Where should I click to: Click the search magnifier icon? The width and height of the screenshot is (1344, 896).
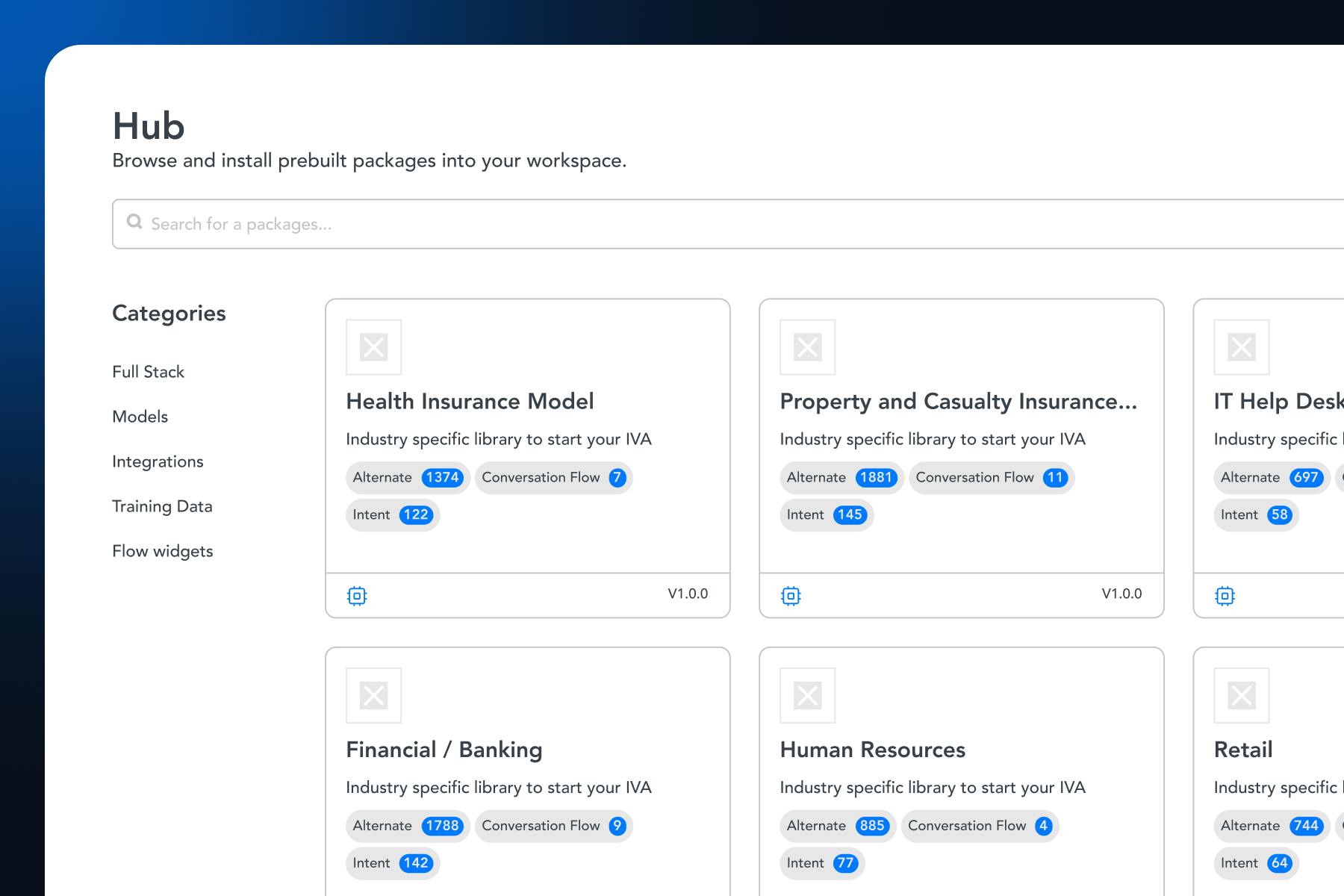[x=134, y=222]
